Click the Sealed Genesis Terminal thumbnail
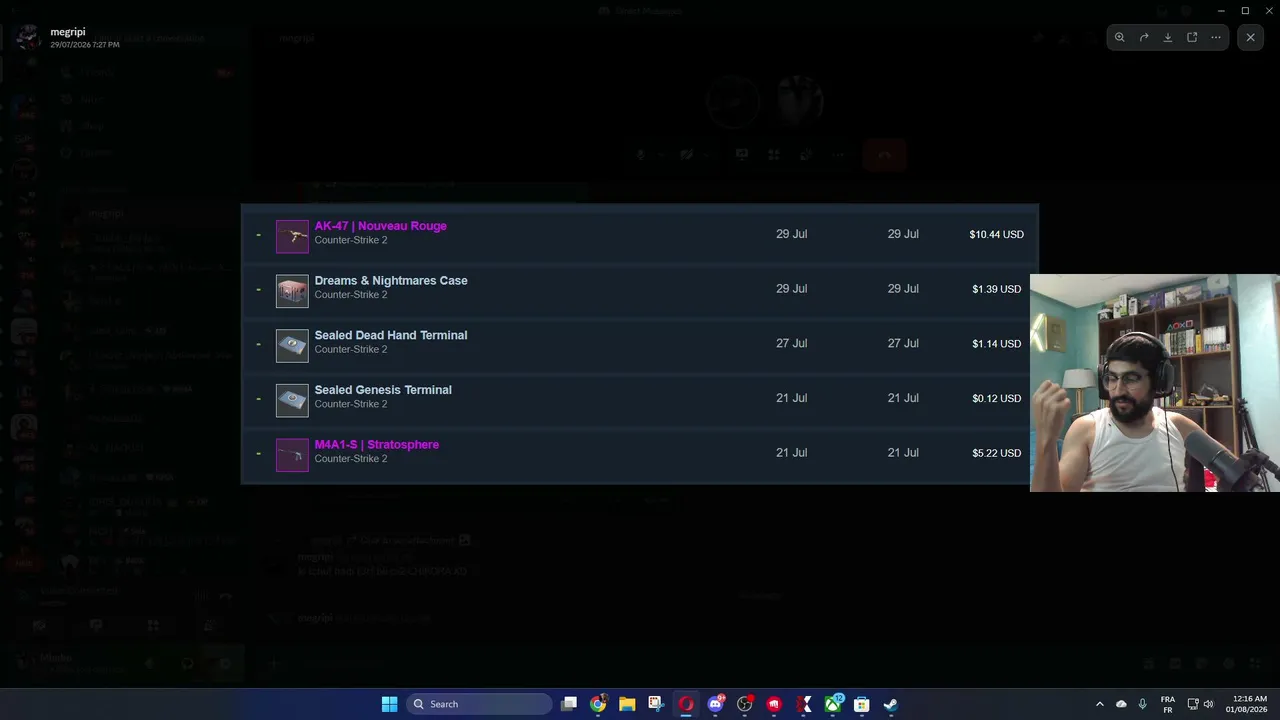The image size is (1280, 720). click(292, 401)
